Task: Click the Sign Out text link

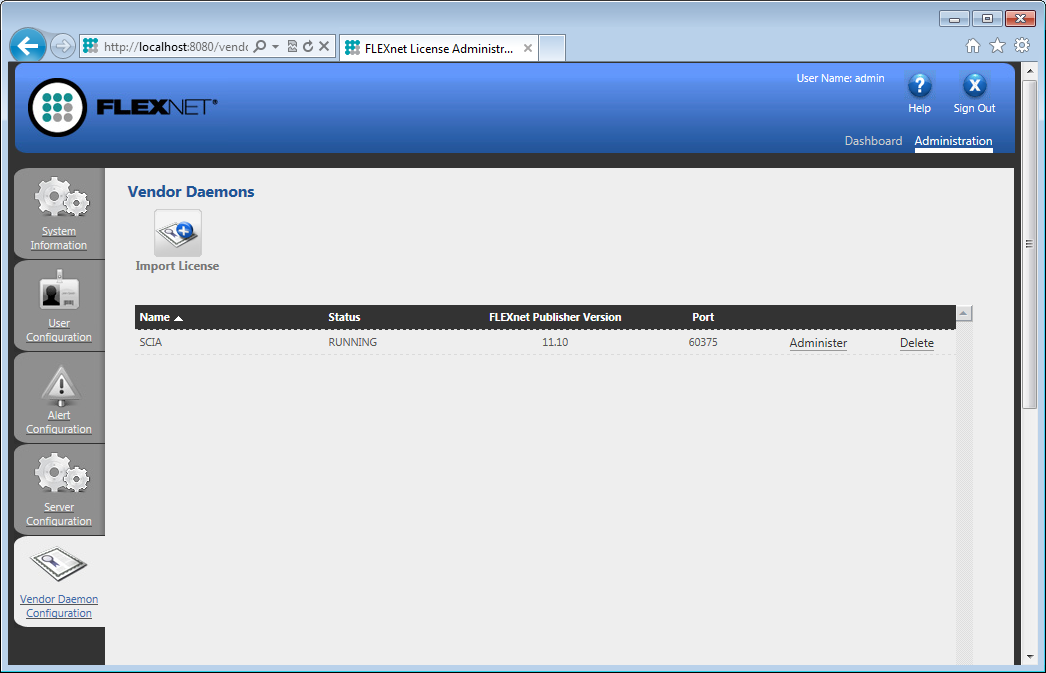Action: [974, 108]
